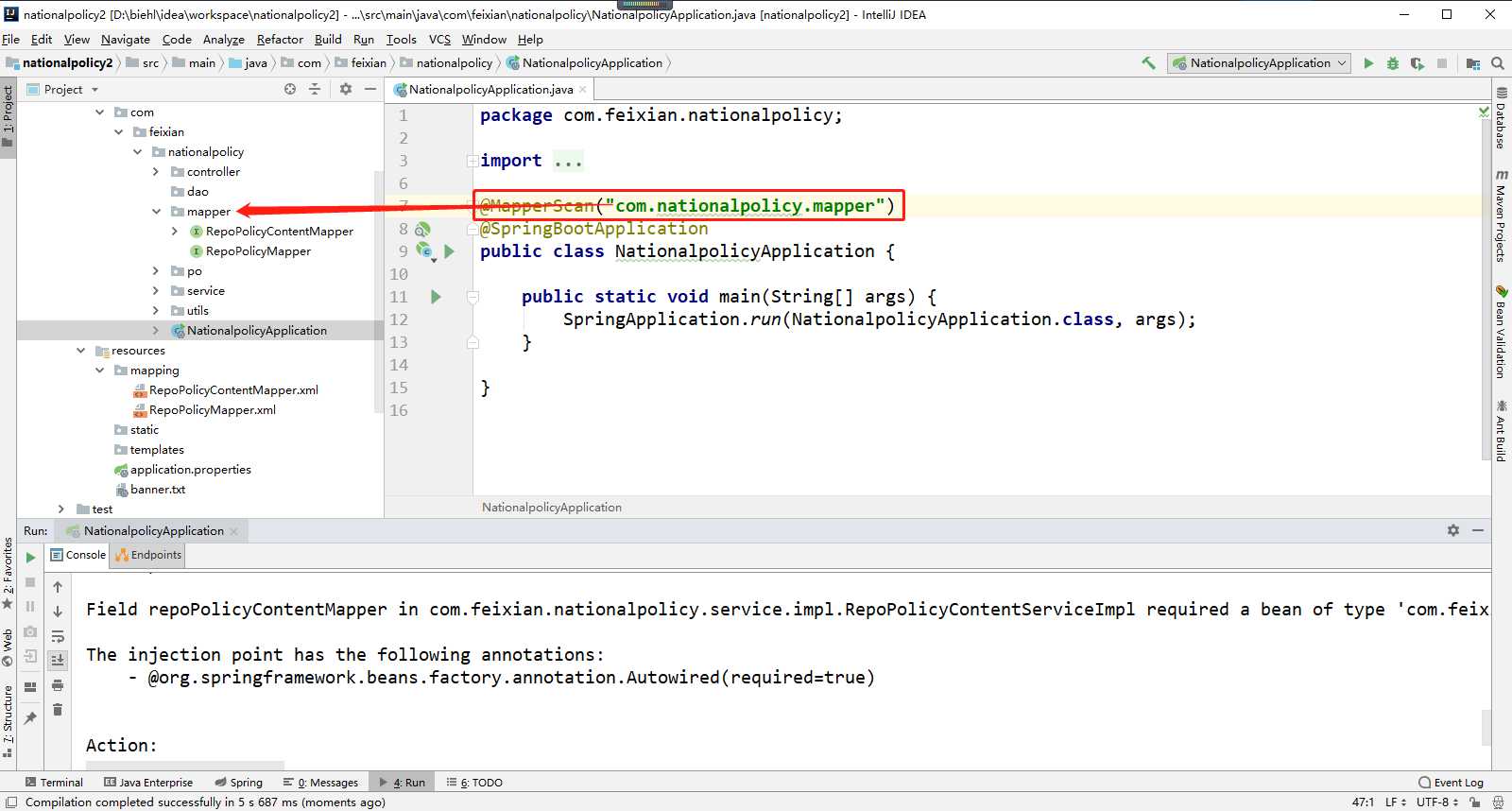Open Project Structure toolbar icon
Screen dimensions: 1512x811
1472,63
